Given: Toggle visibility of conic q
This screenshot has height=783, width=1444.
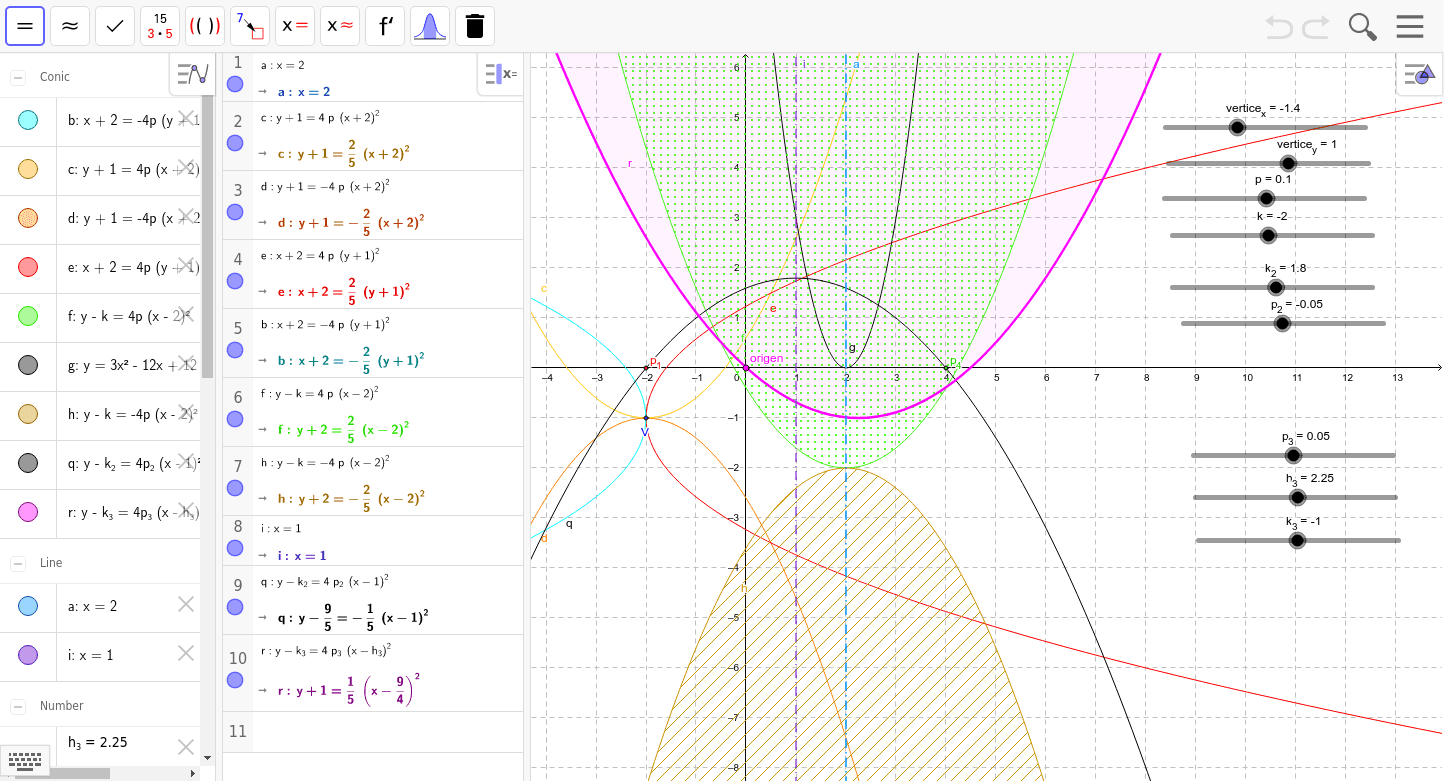Looking at the screenshot, I should point(28,463).
